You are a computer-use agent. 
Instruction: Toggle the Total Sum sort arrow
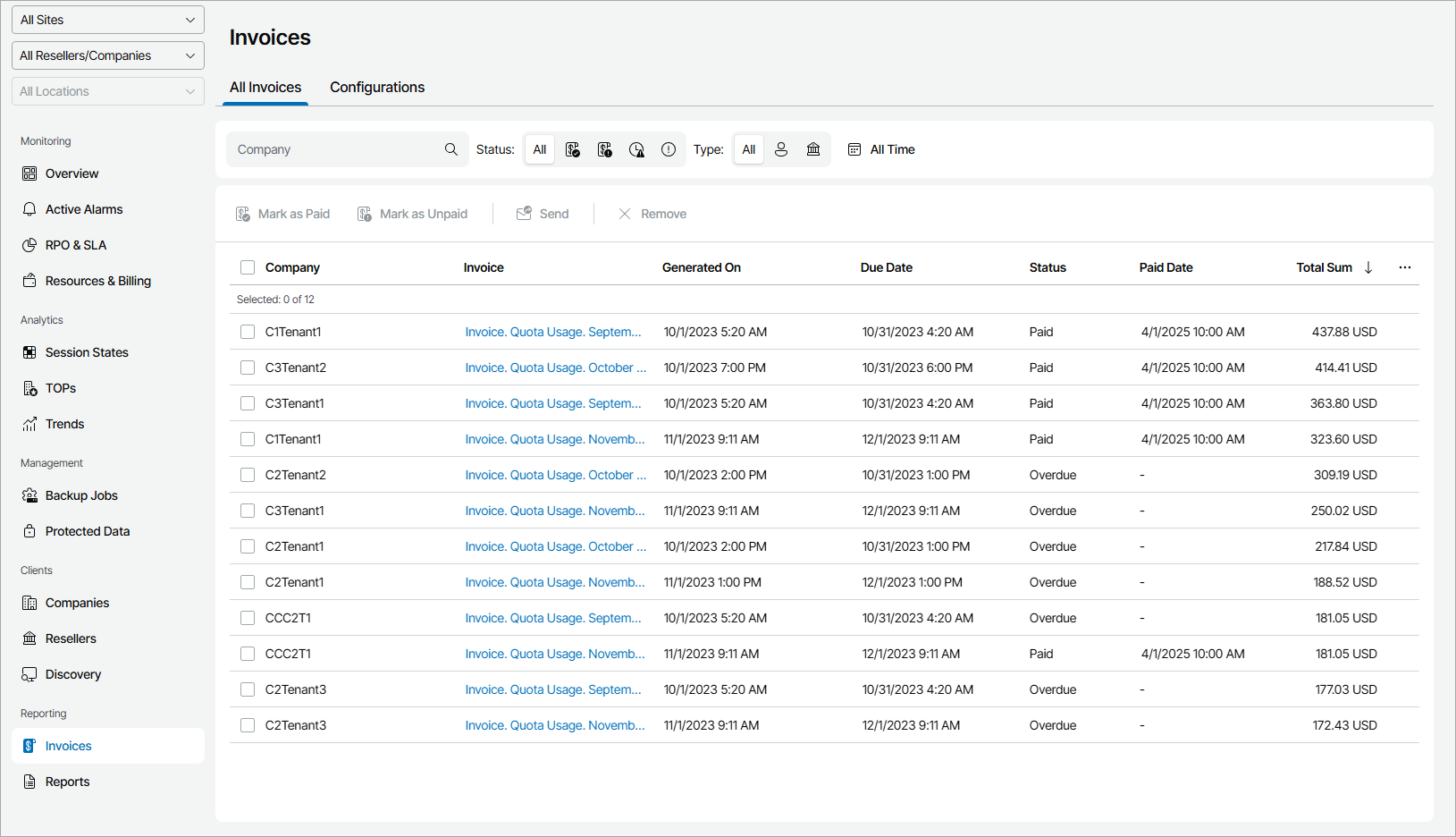(x=1368, y=266)
